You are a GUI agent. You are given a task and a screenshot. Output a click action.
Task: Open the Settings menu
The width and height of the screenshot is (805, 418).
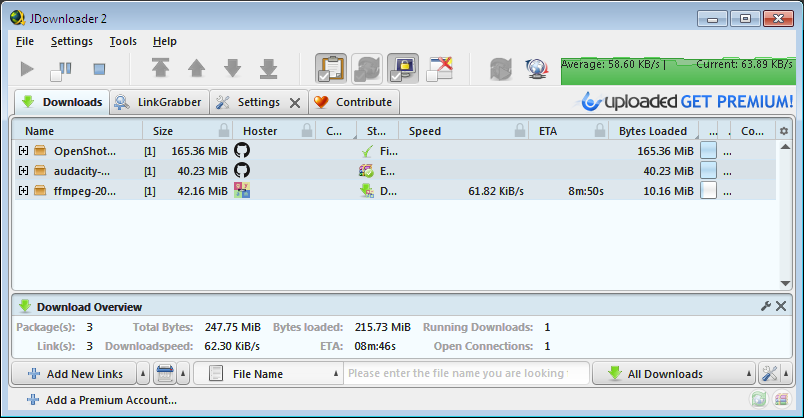click(71, 41)
